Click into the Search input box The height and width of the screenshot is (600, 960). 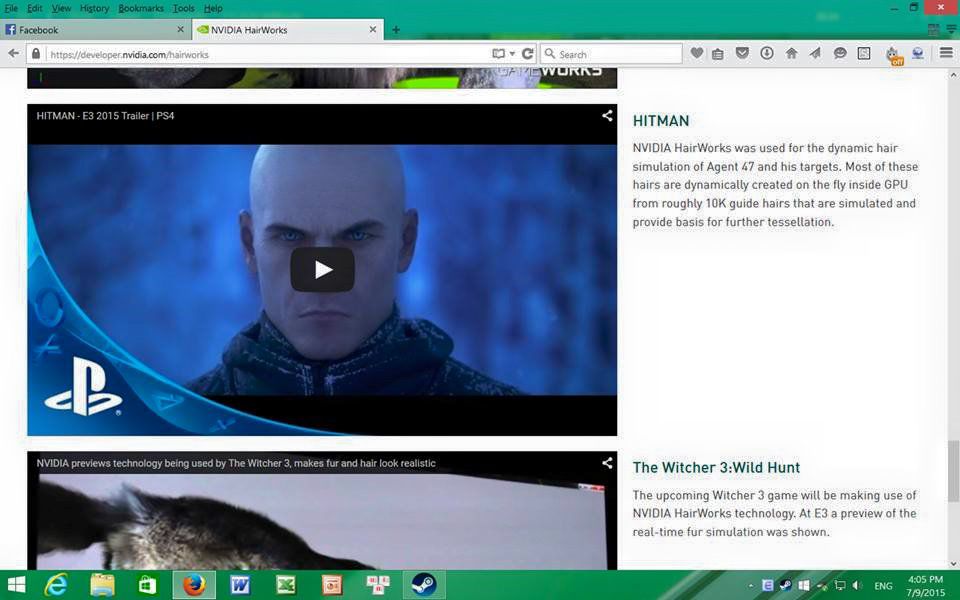[615, 54]
